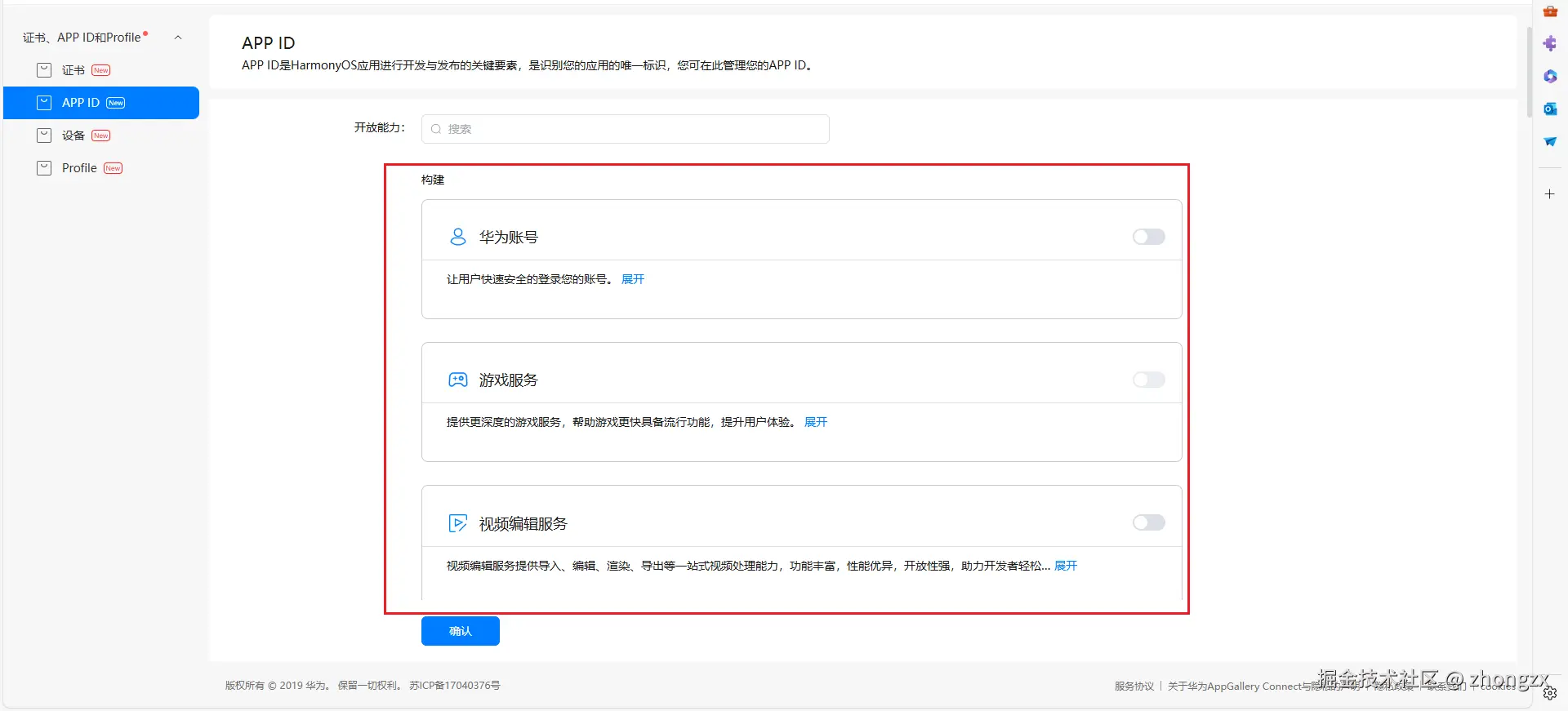This screenshot has height=711, width=1568.
Task: Select the 视频编辑服务 play icon
Action: click(458, 523)
